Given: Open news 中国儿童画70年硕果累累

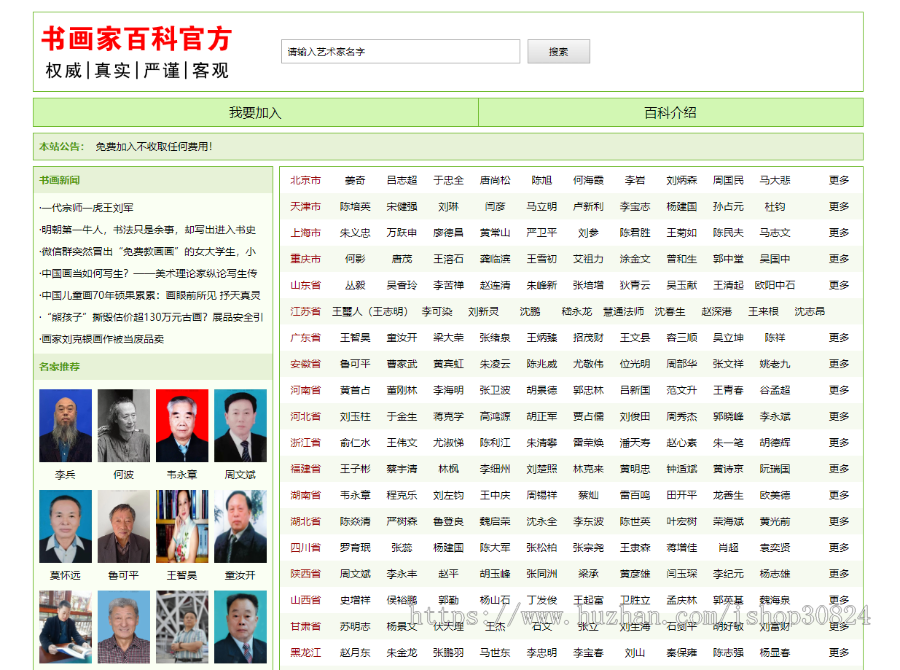Looking at the screenshot, I should point(149,295).
